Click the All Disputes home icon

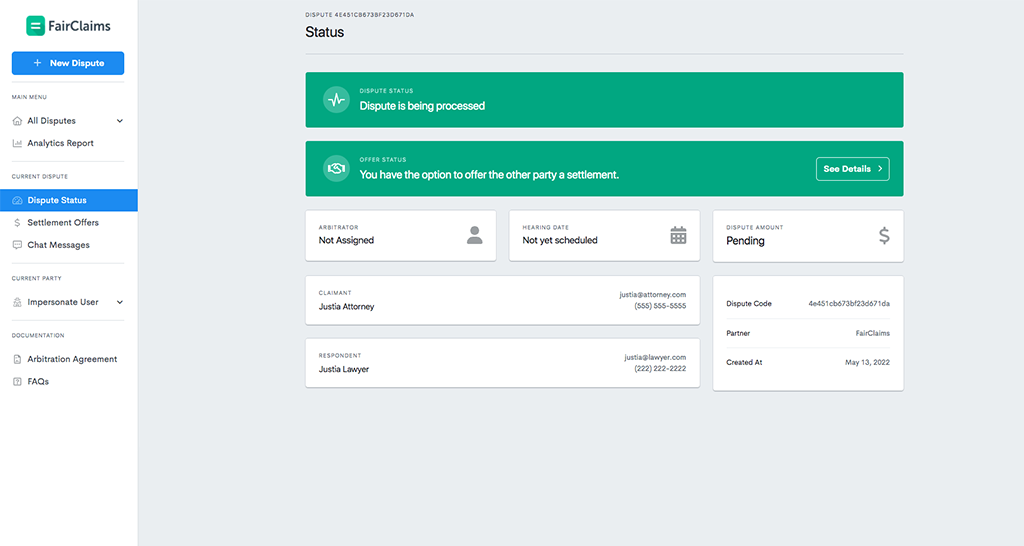(x=17, y=121)
